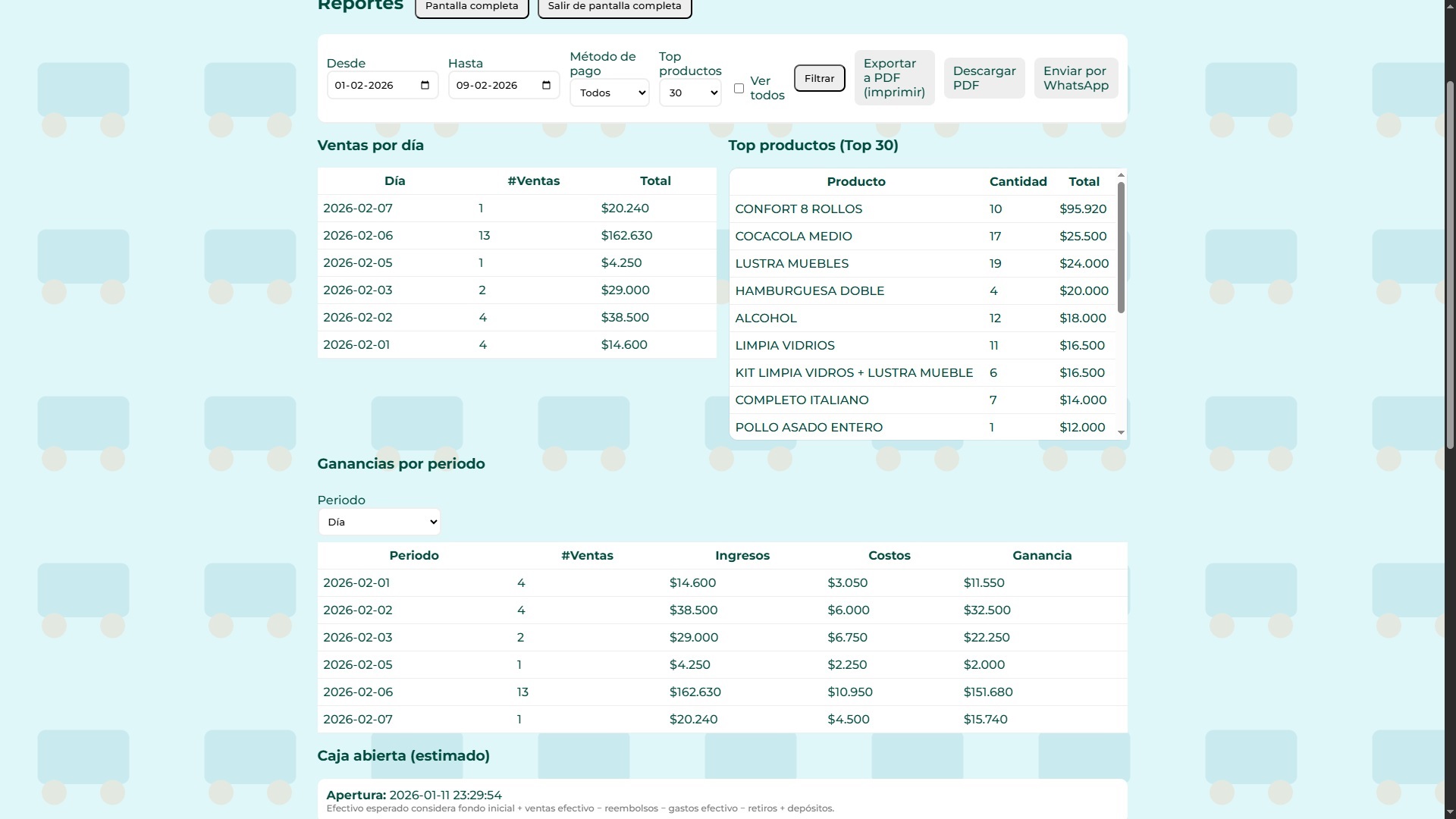Click Top productos table scrollbar thumb

(1121, 246)
